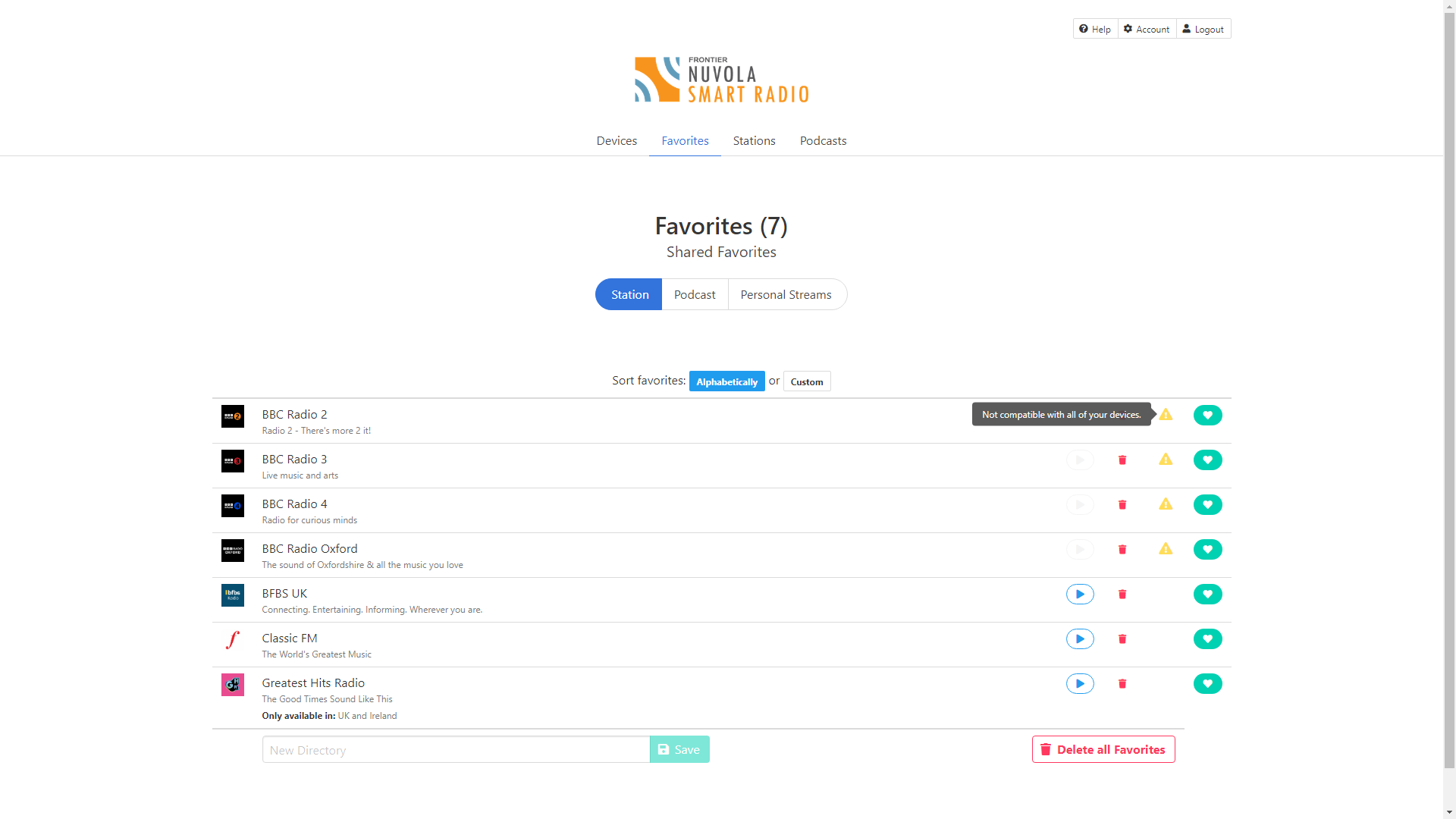Toggle the favorite heart for BFBS UK

(1207, 595)
